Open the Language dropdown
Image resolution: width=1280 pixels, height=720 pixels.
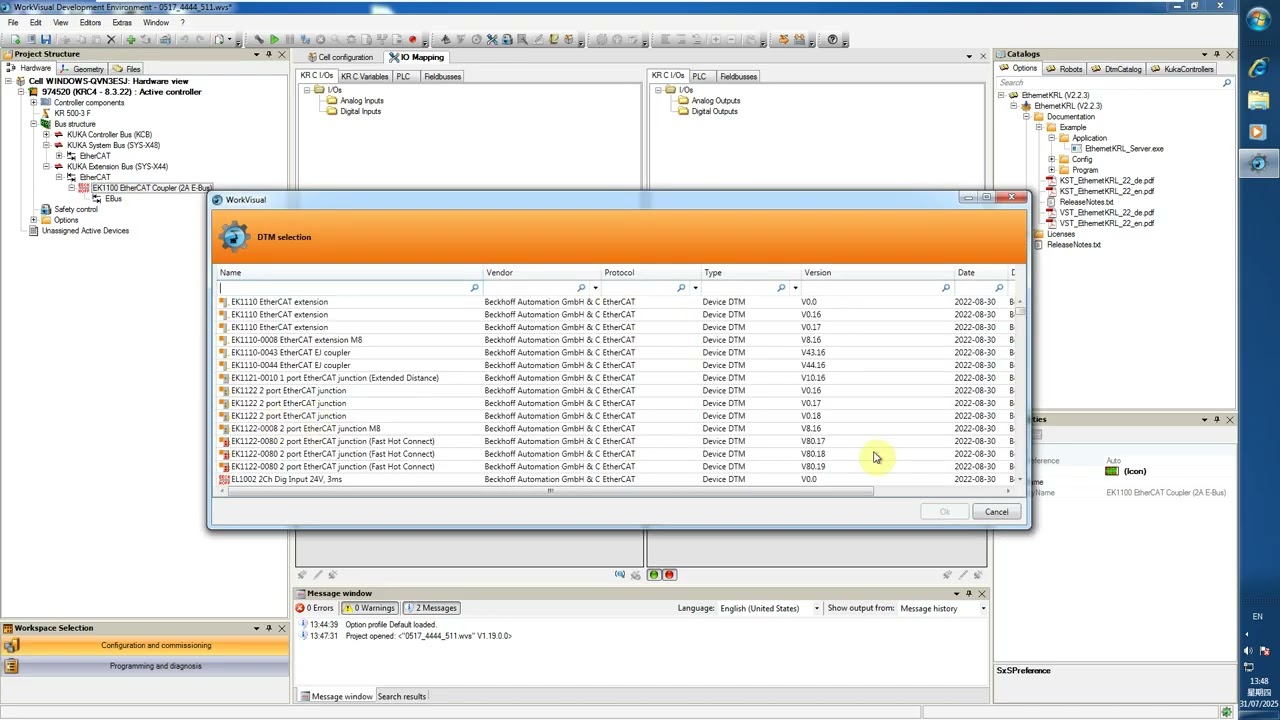pos(816,608)
